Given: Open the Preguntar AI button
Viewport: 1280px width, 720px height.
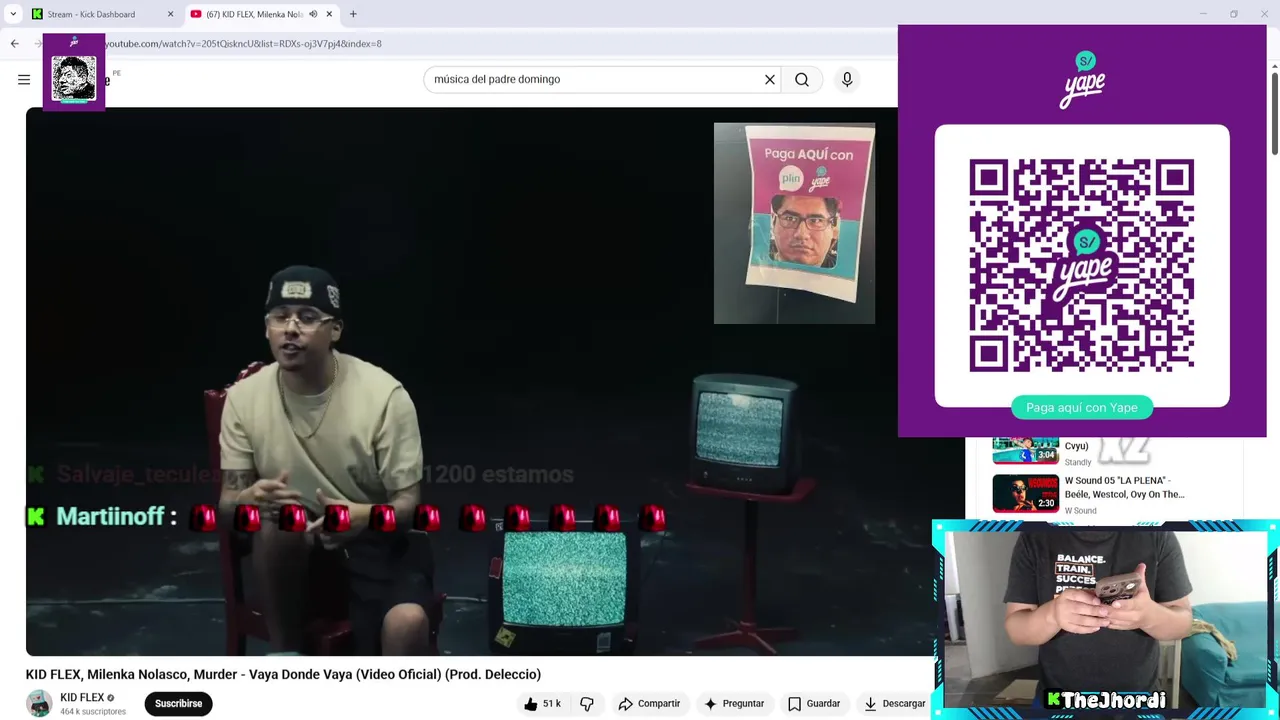Looking at the screenshot, I should (x=734, y=704).
